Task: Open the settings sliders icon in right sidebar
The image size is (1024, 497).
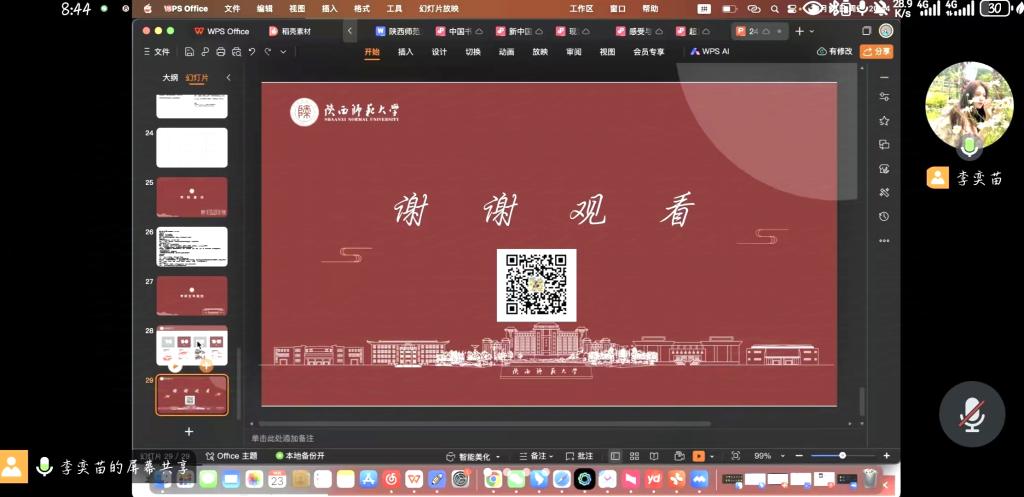Action: point(884,97)
